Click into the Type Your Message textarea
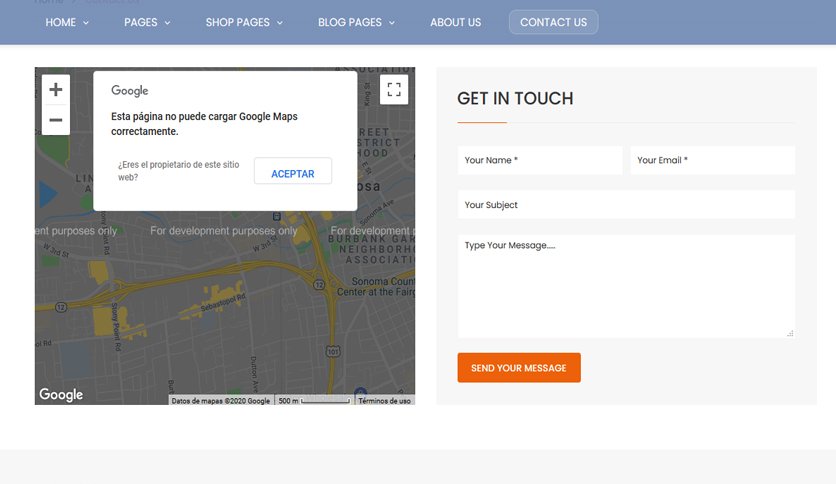The height and width of the screenshot is (484, 836). (x=626, y=286)
